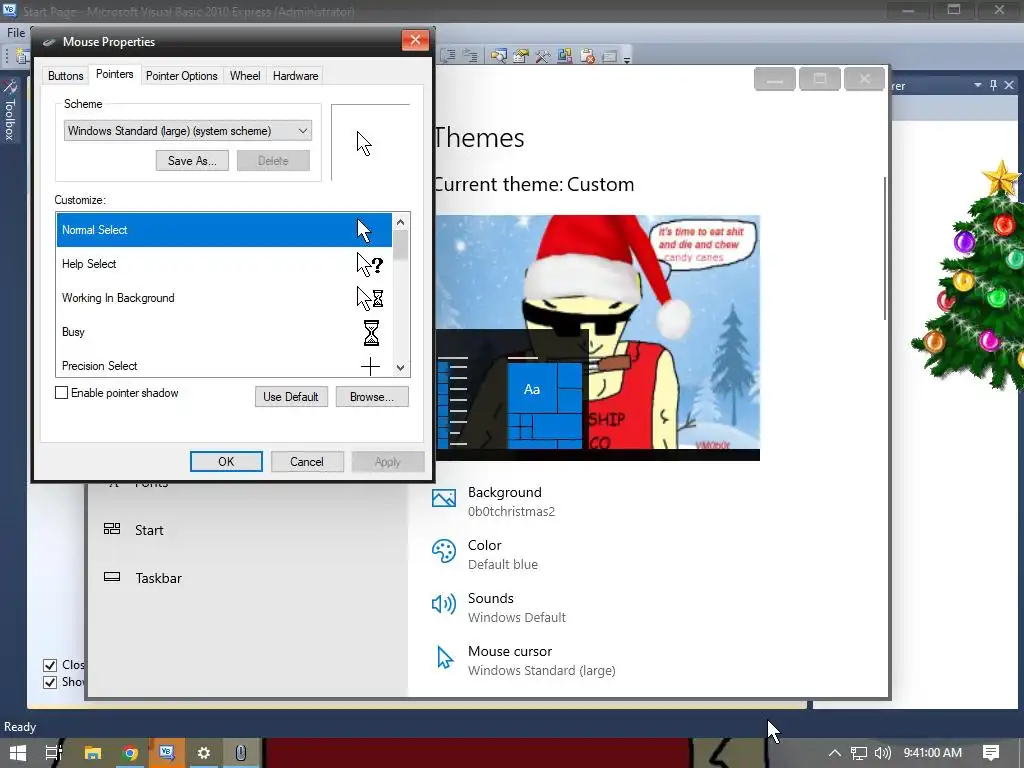
Task: Open the Object Browser toolbar icon
Action: pos(565,57)
